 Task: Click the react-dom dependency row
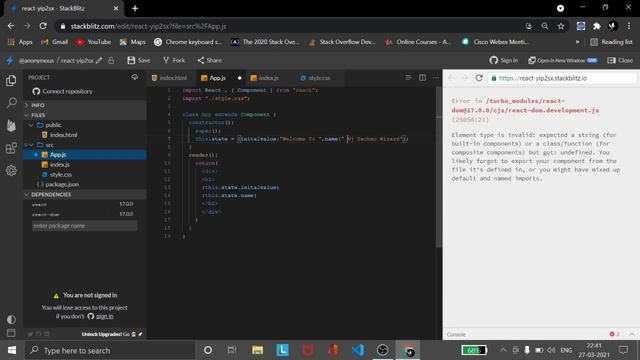pyautogui.click(x=83, y=214)
